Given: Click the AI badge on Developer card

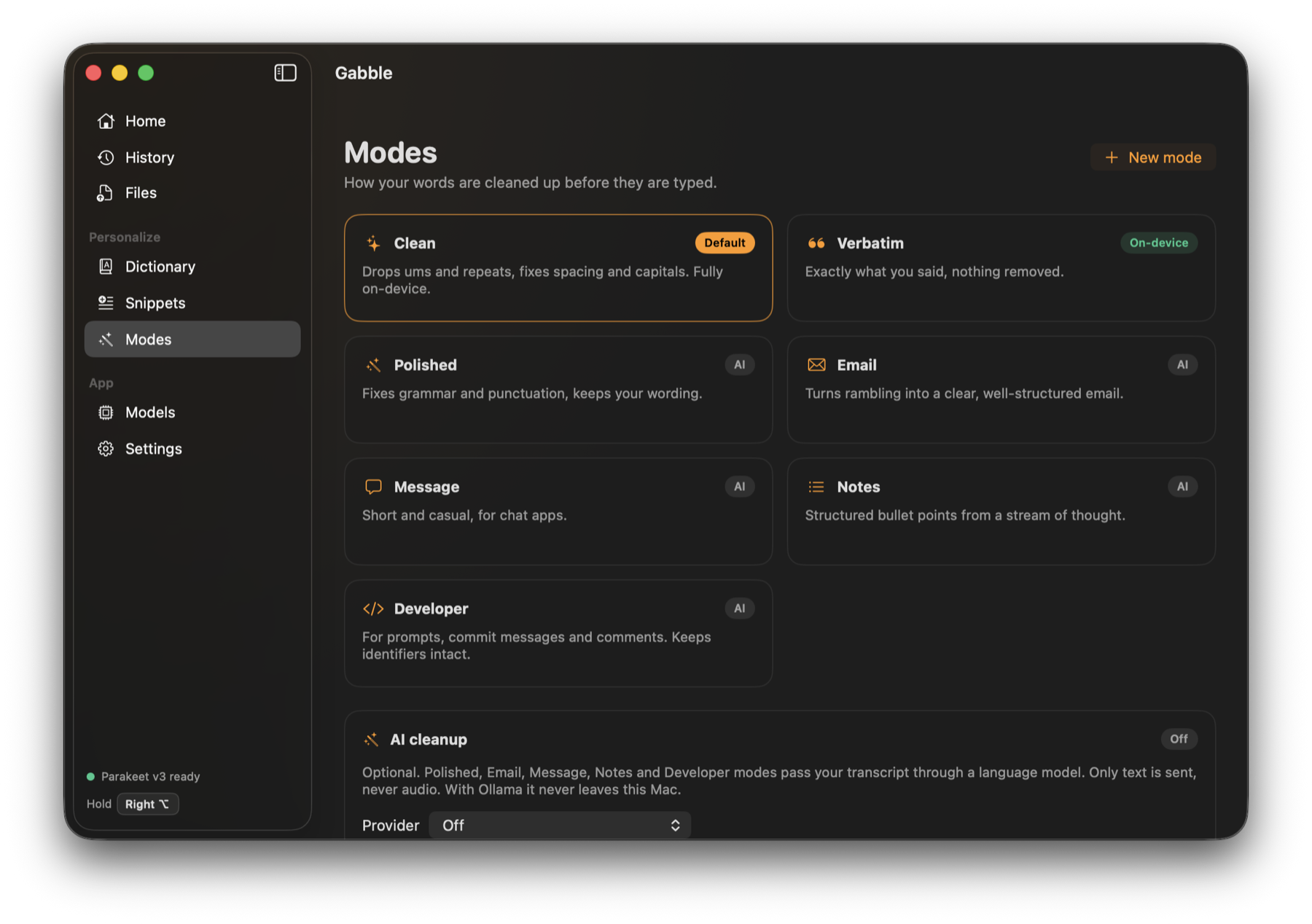Looking at the screenshot, I should (739, 608).
